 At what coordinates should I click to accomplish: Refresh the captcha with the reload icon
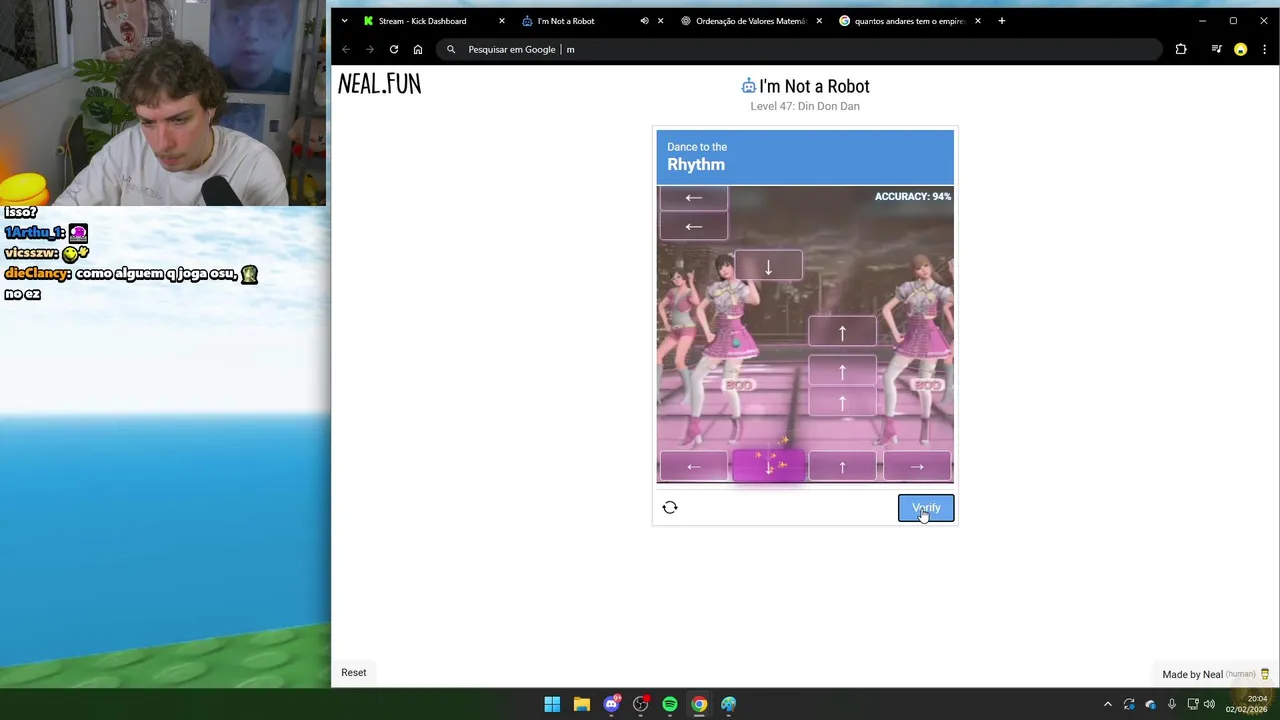tap(670, 508)
